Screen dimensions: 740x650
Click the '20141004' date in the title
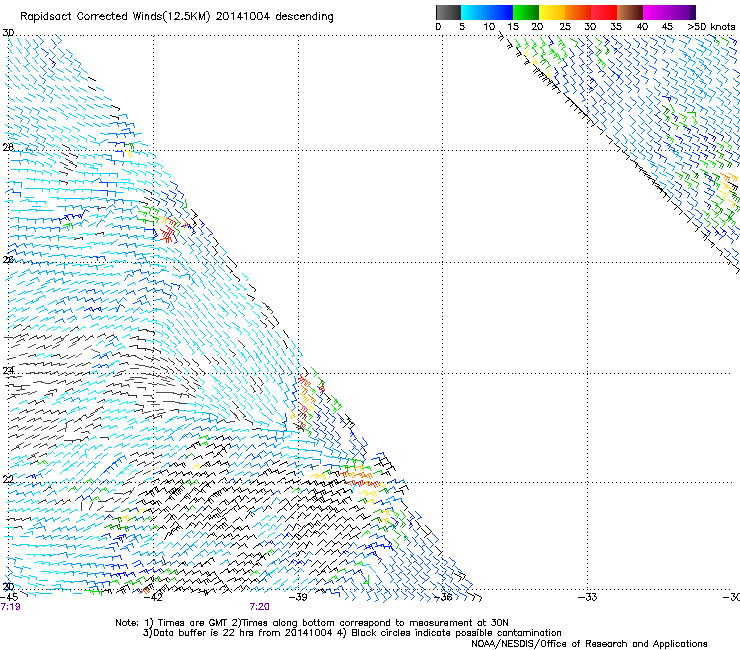[243, 17]
